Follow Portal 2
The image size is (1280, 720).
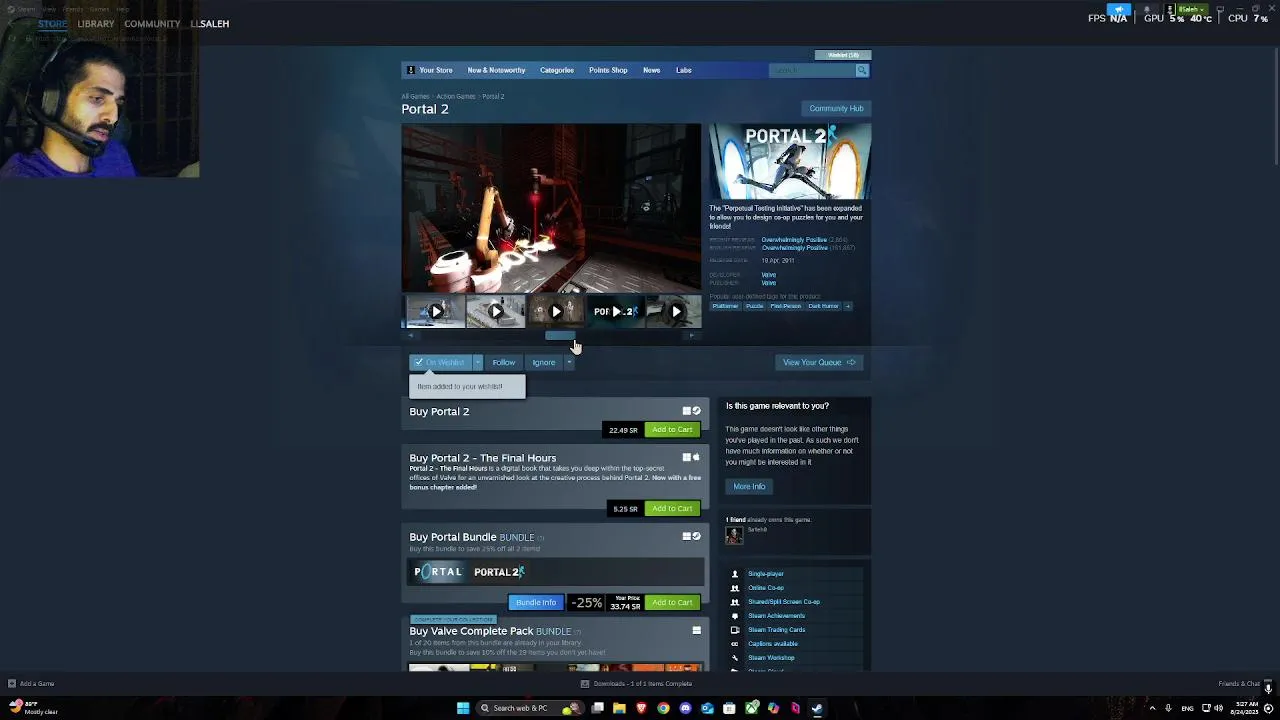(503, 362)
